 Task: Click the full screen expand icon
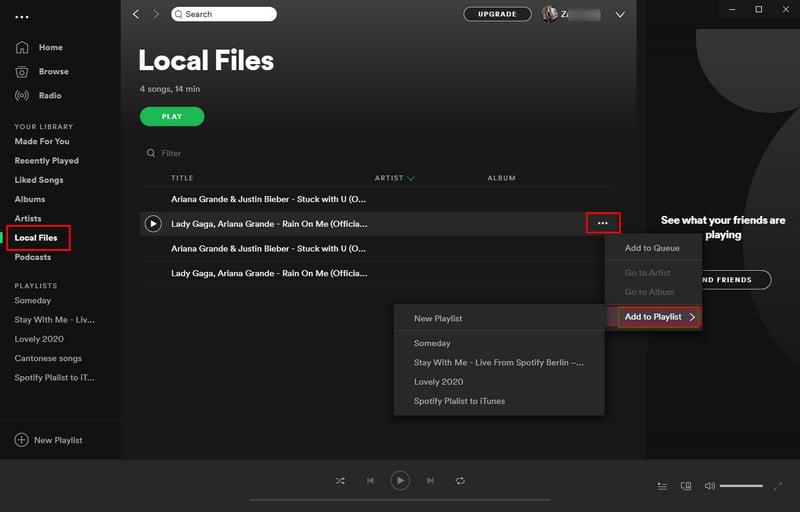click(x=778, y=486)
